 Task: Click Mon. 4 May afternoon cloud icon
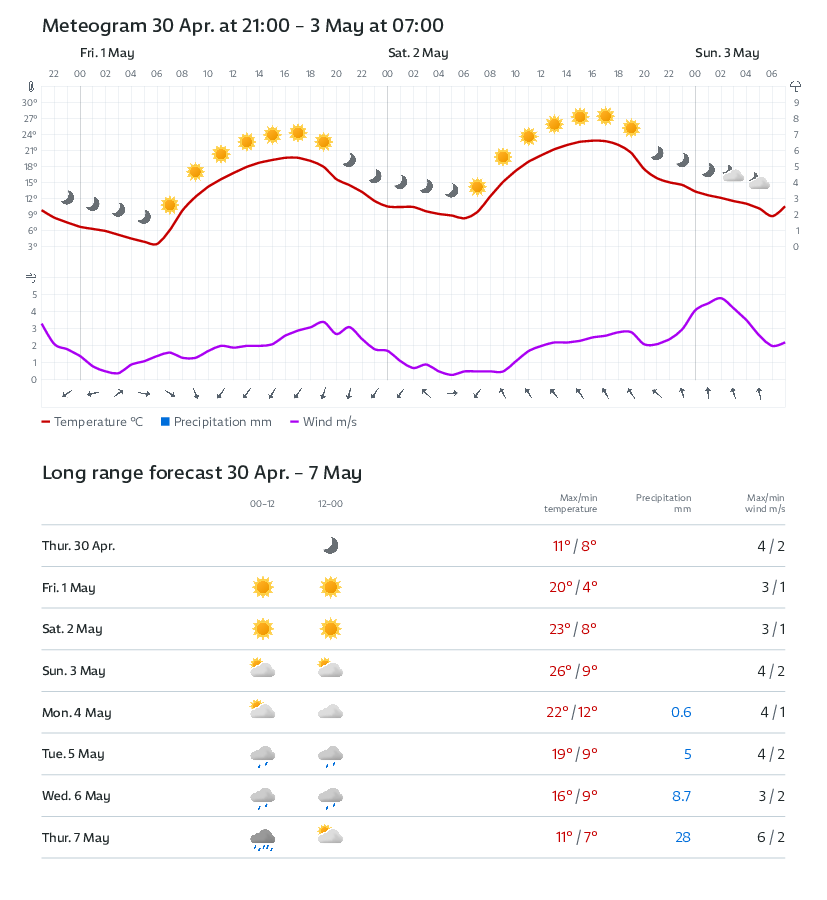click(x=330, y=712)
